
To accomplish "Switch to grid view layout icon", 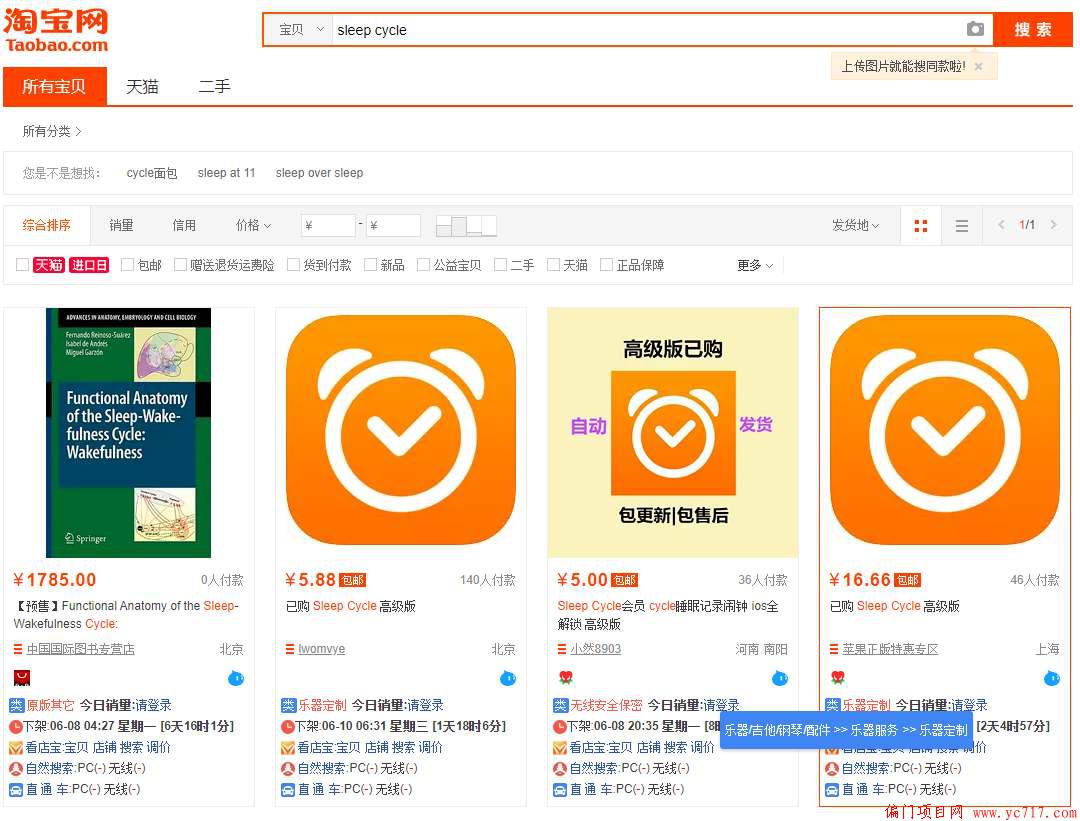I will (x=921, y=226).
